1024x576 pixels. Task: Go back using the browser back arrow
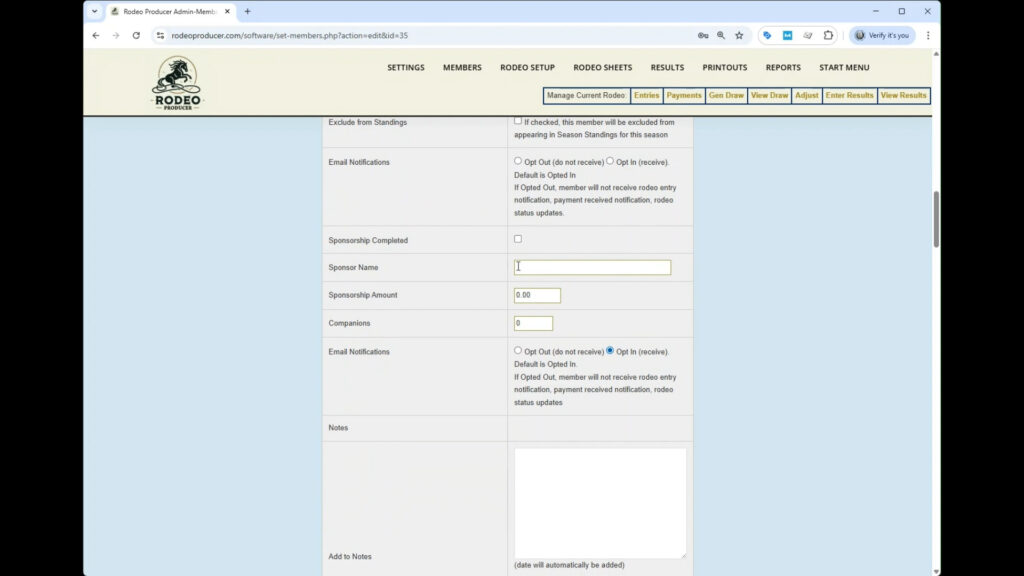point(96,35)
